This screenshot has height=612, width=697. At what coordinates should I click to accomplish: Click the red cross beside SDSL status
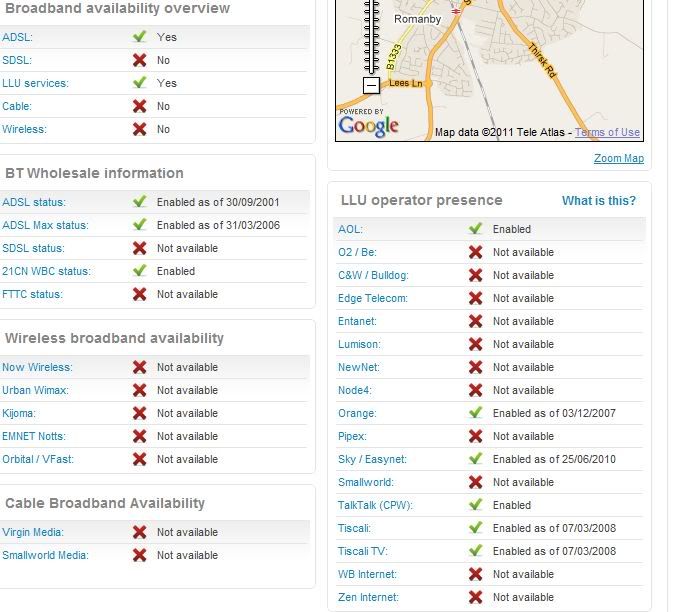(140, 248)
